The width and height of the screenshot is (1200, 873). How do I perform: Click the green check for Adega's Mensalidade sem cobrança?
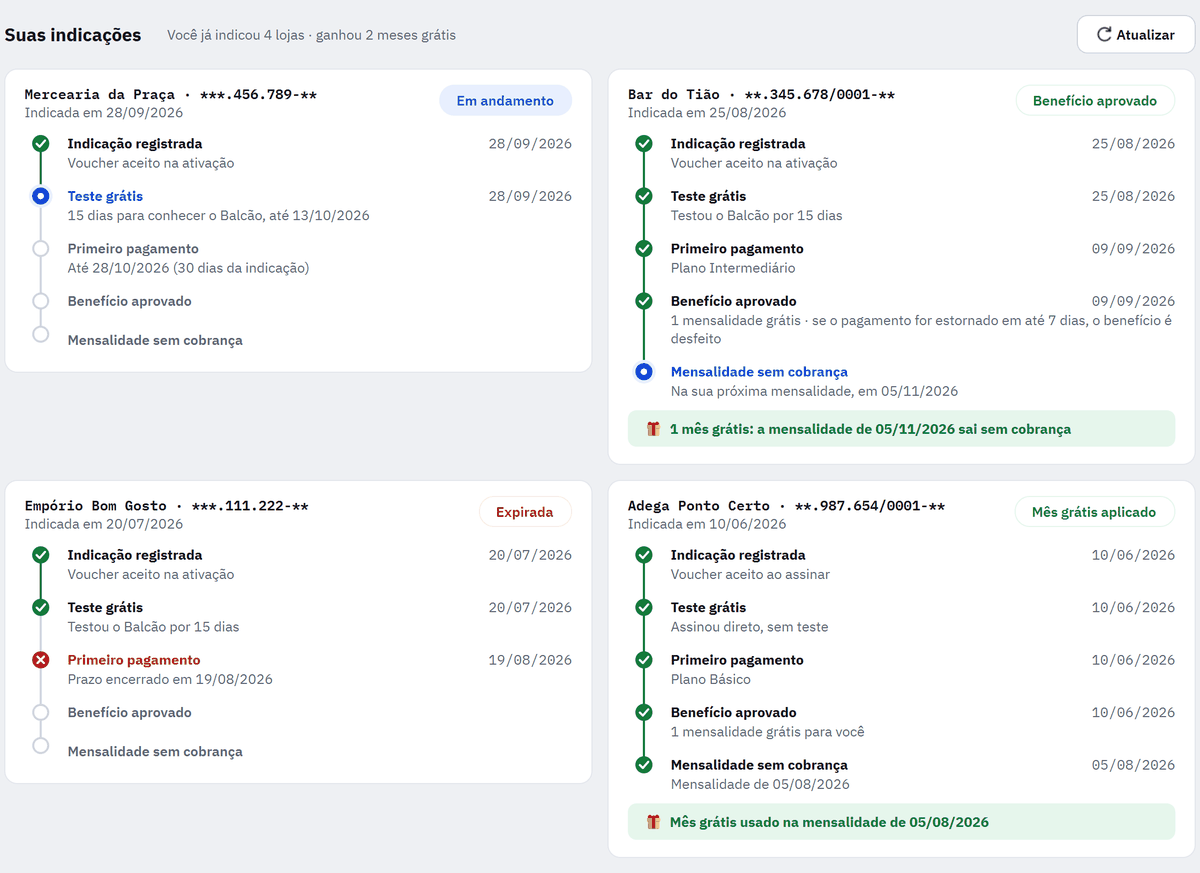pyautogui.click(x=644, y=765)
